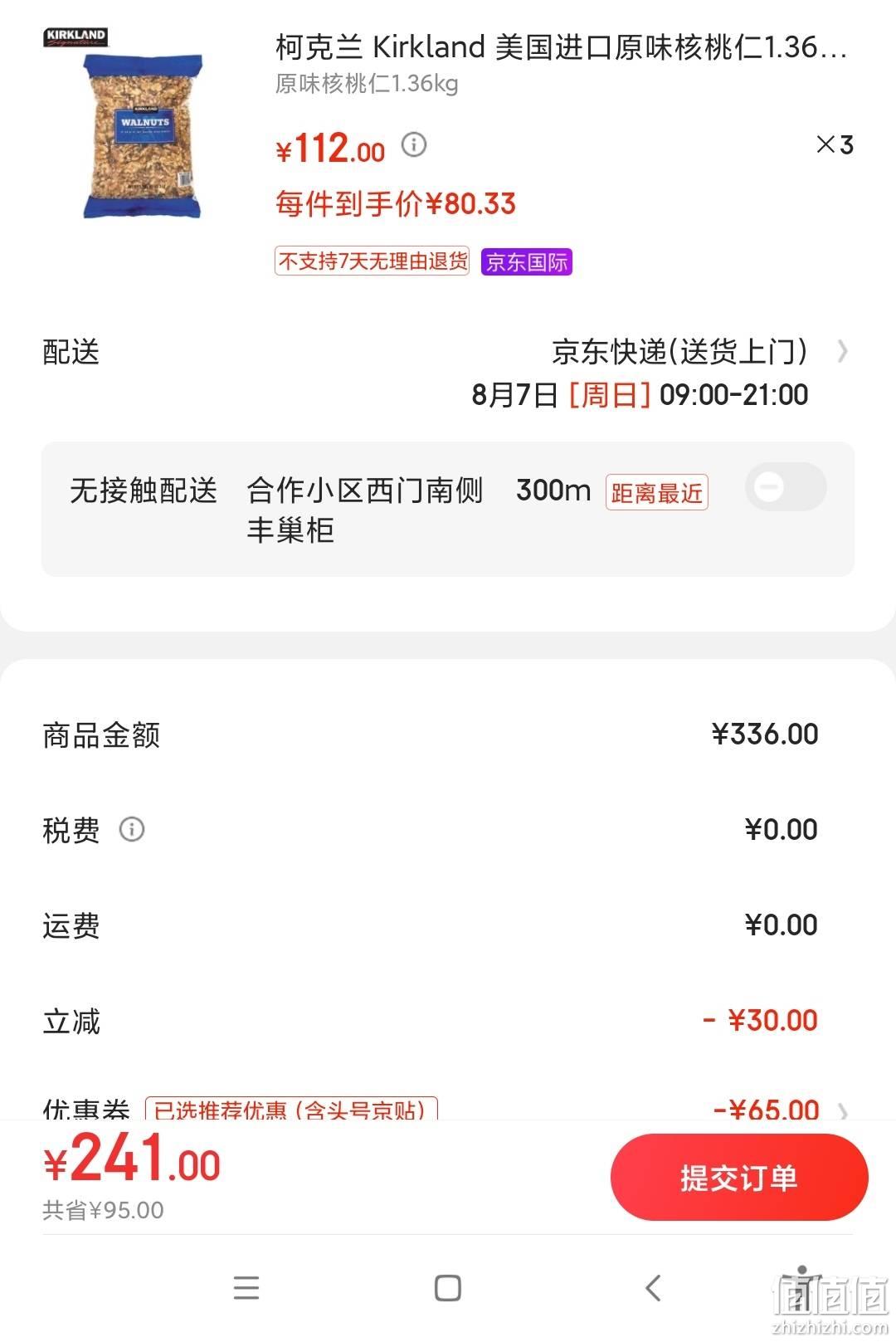
Task: Tap the tax info icon beside 税费
Action: tap(132, 829)
